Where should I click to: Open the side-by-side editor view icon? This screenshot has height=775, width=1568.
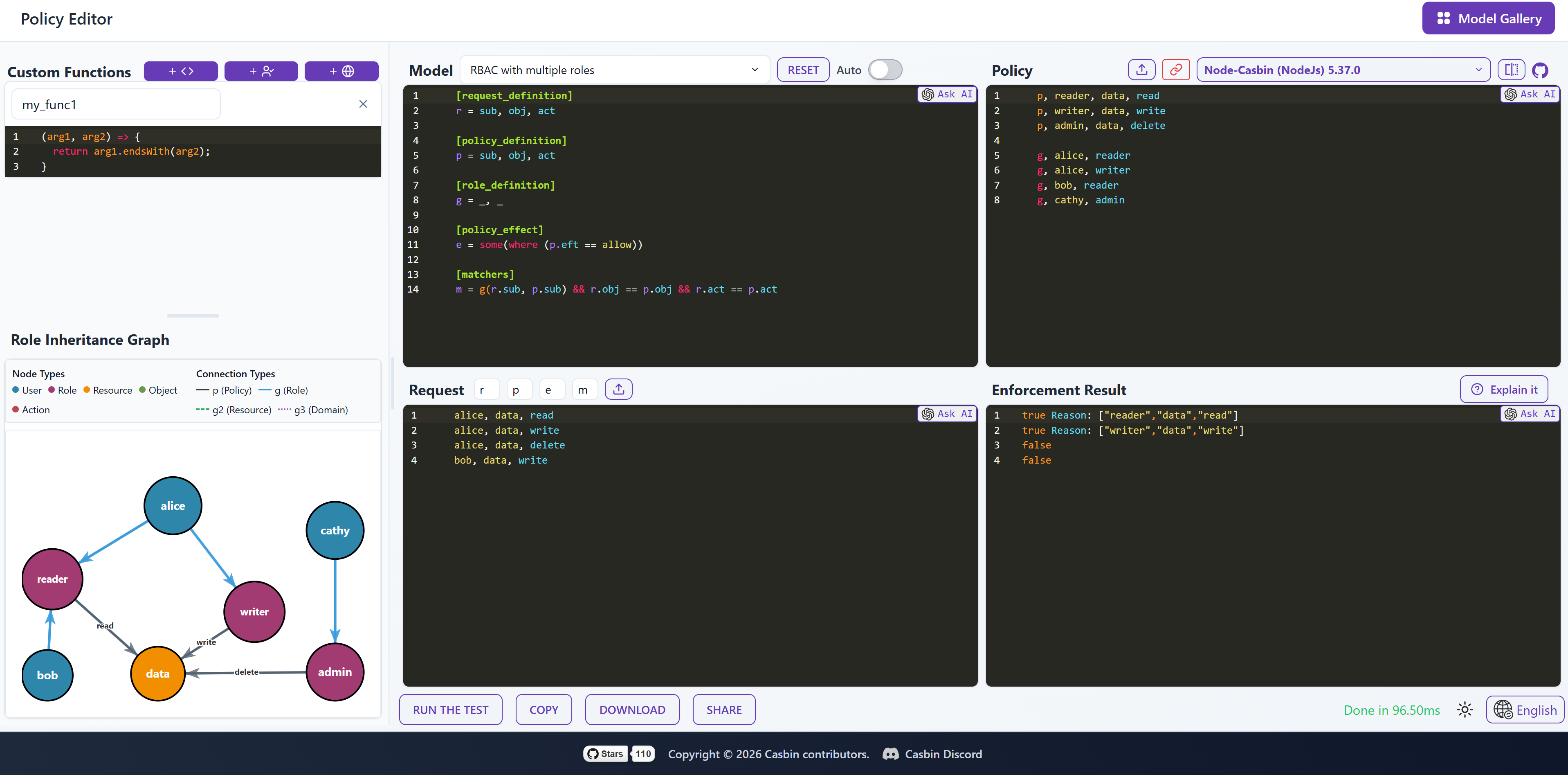click(x=1512, y=70)
